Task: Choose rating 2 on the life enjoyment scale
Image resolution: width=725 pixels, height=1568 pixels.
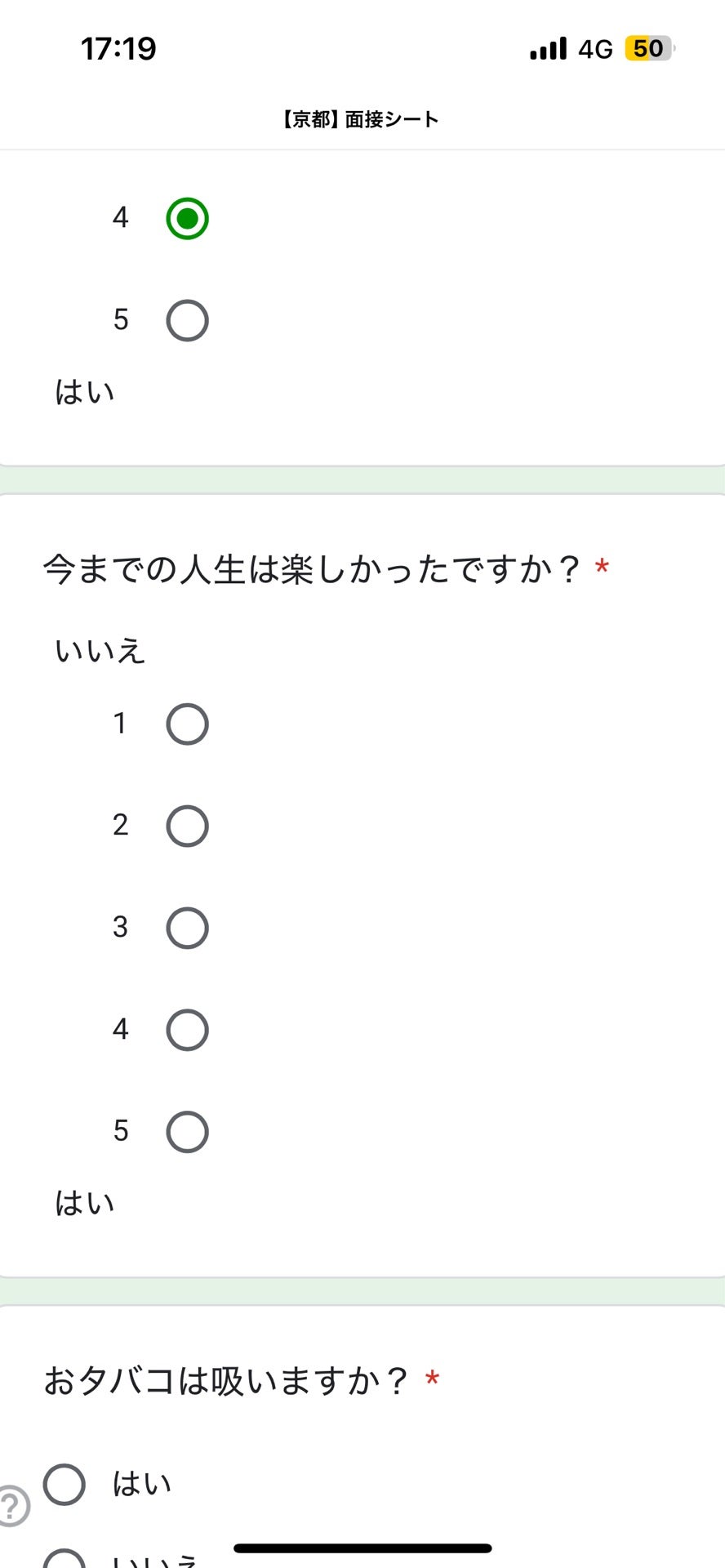Action: coord(187,825)
